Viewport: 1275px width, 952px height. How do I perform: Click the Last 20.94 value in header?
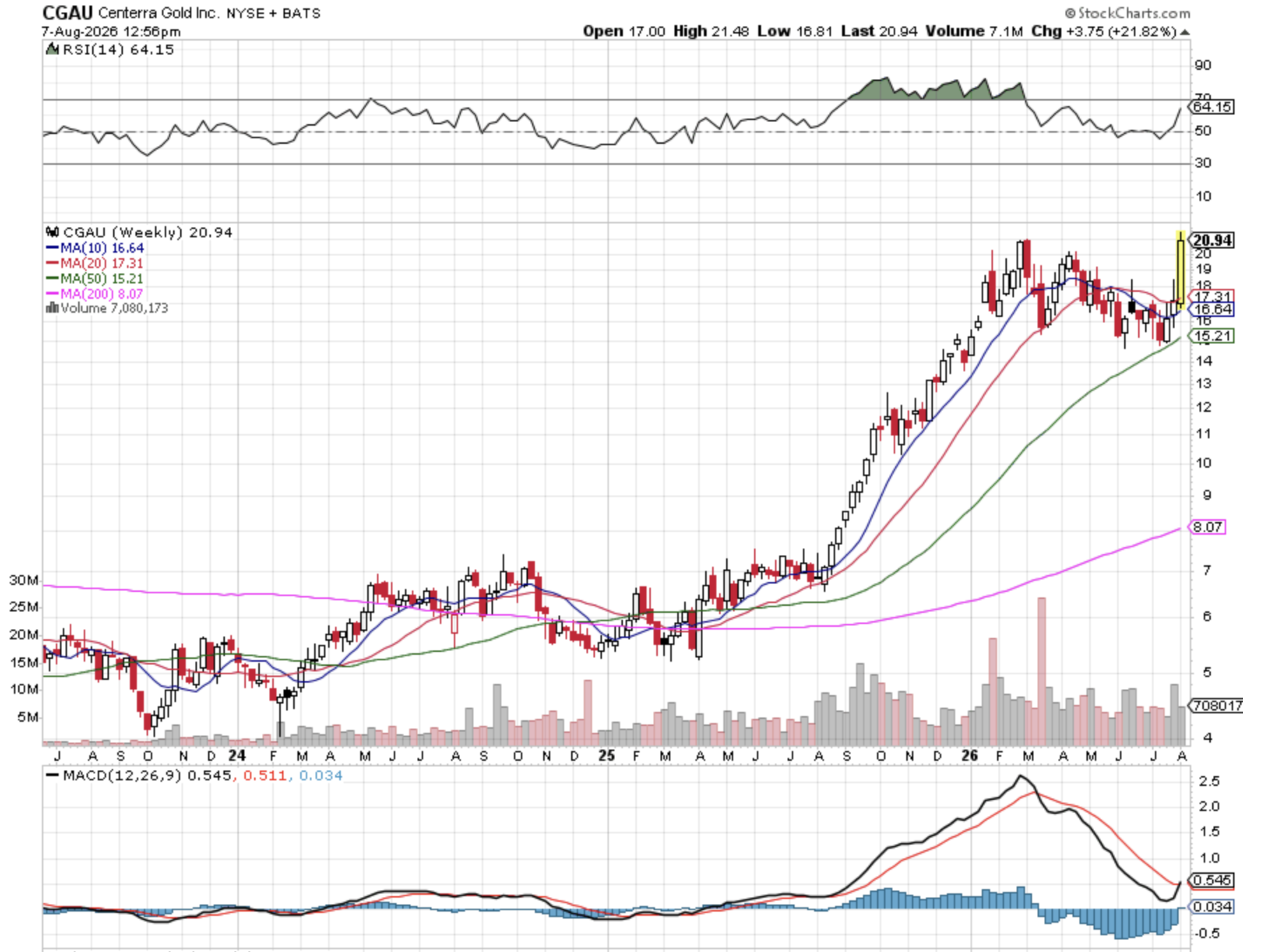click(x=879, y=31)
